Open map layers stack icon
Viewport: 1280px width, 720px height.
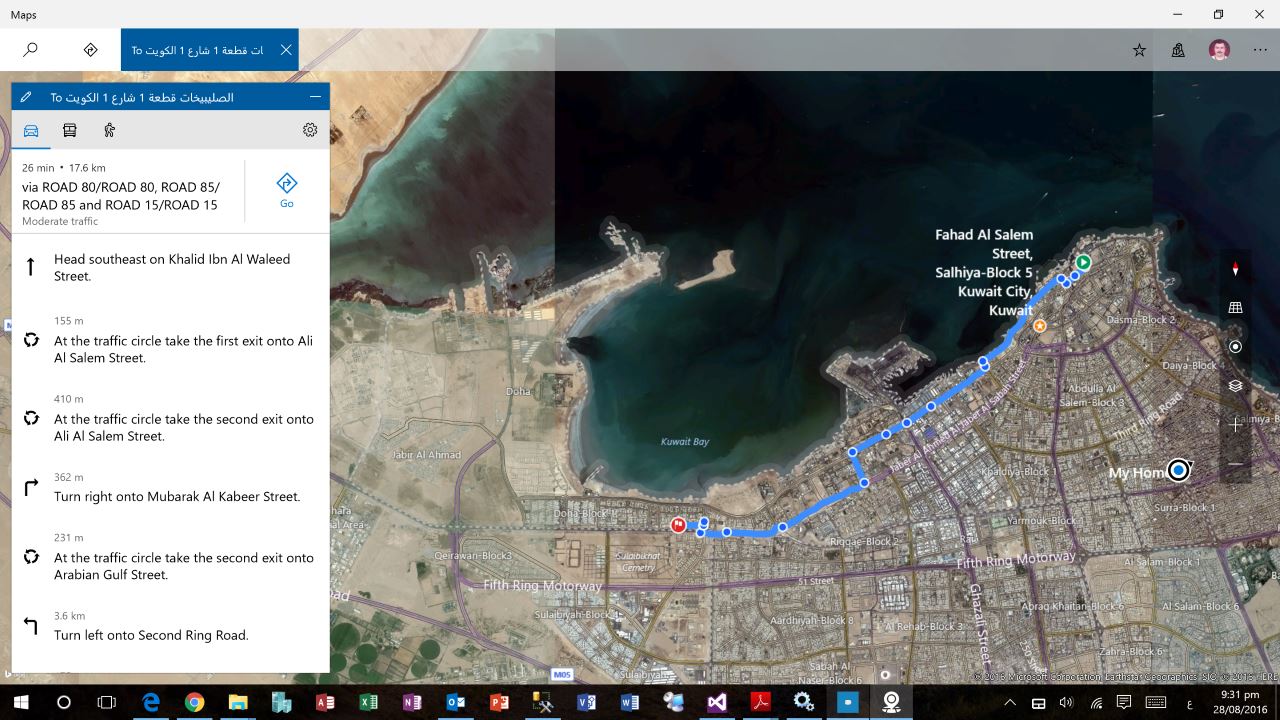click(x=1235, y=386)
